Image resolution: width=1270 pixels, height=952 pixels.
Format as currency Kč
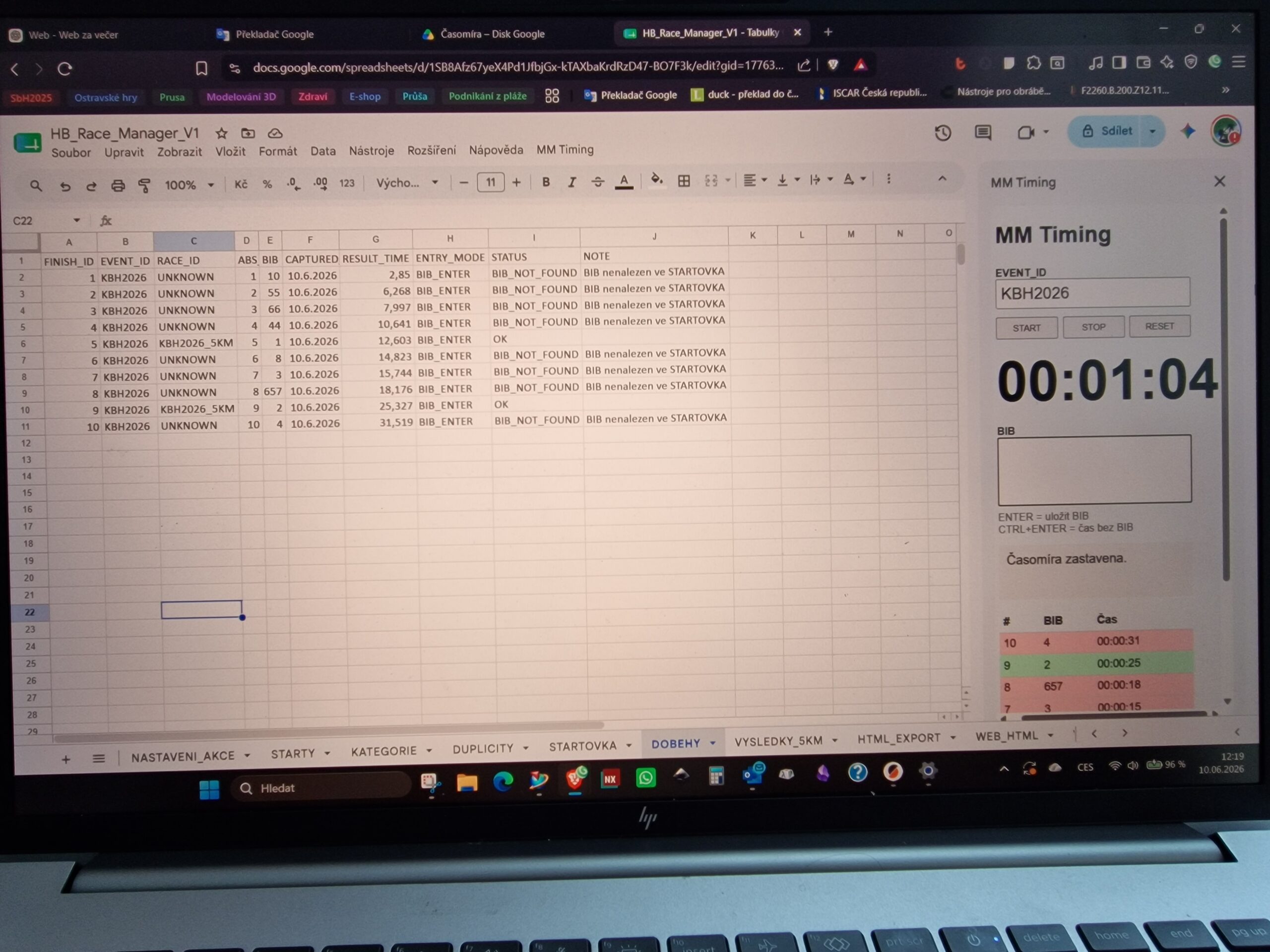pos(241,184)
